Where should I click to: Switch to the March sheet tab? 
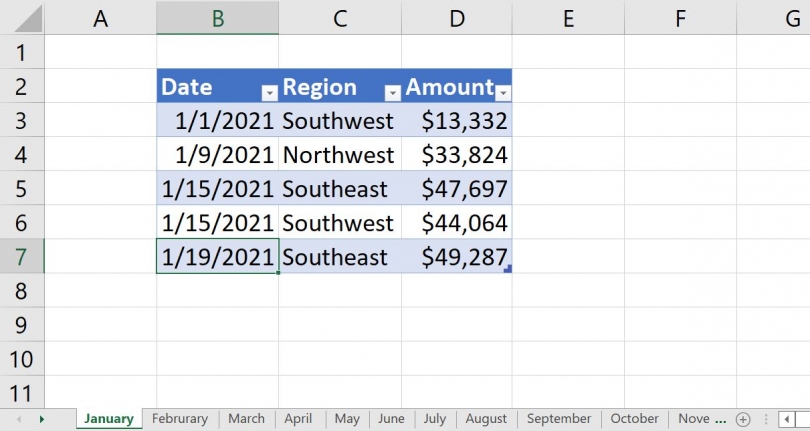pyautogui.click(x=246, y=419)
